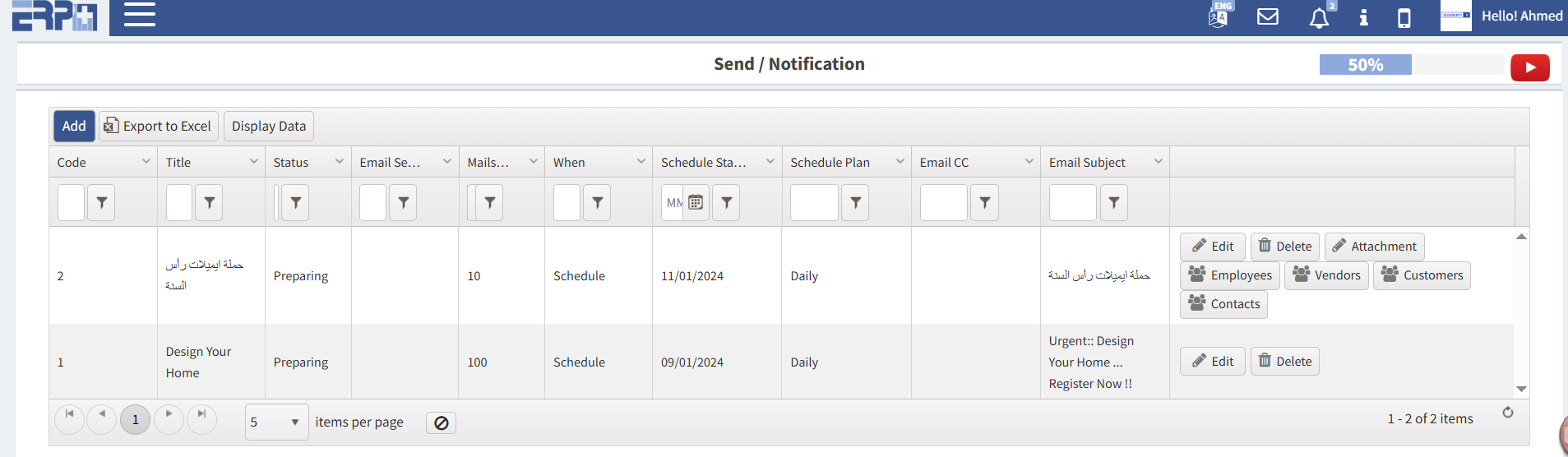This screenshot has width=1568, height=457.
Task: Click Export to Excel
Action: [159, 127]
